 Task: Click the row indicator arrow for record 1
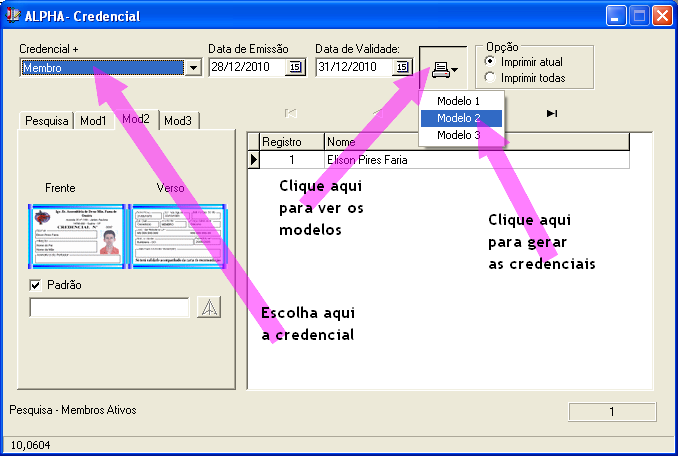(254, 159)
